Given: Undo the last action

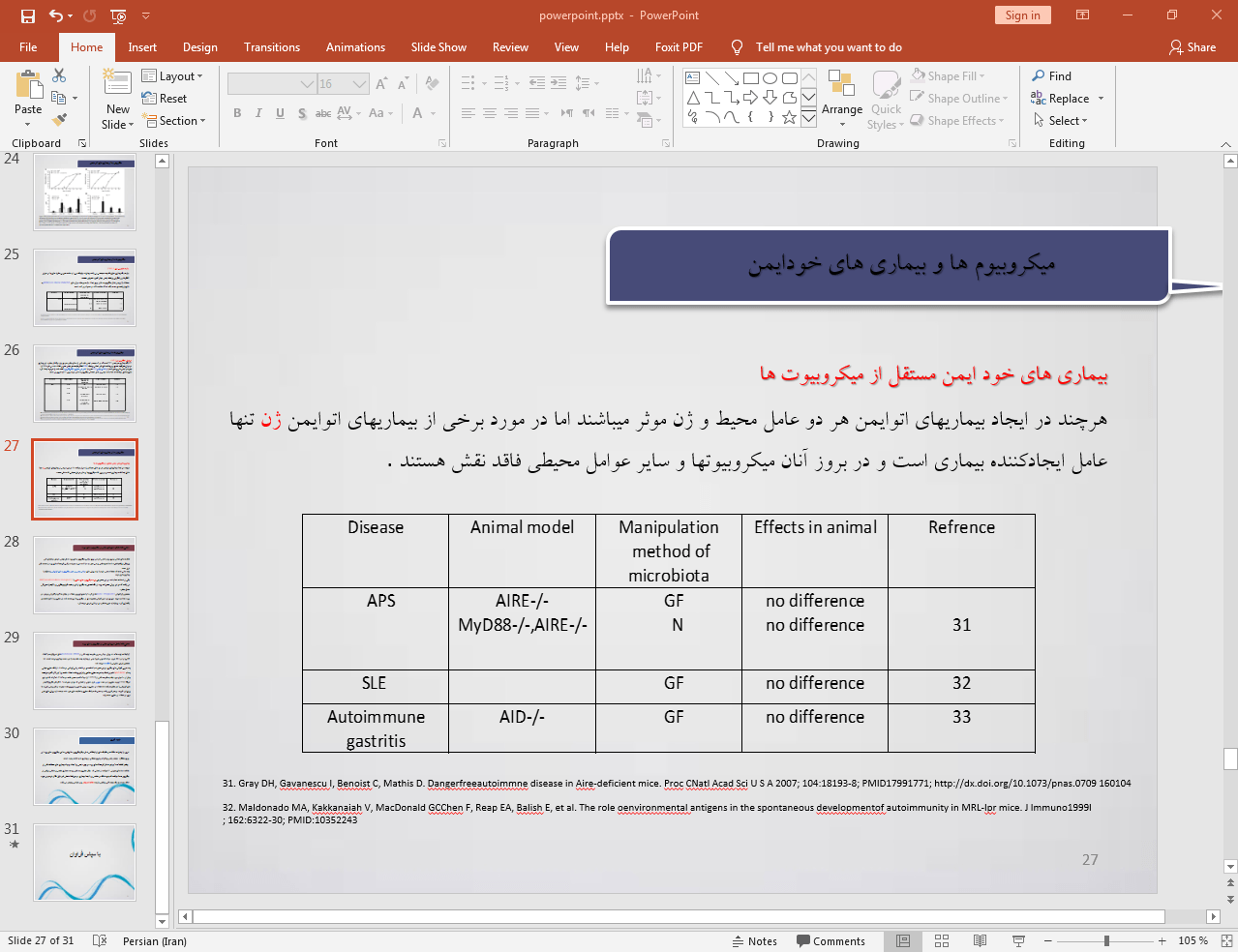Looking at the screenshot, I should [56, 15].
